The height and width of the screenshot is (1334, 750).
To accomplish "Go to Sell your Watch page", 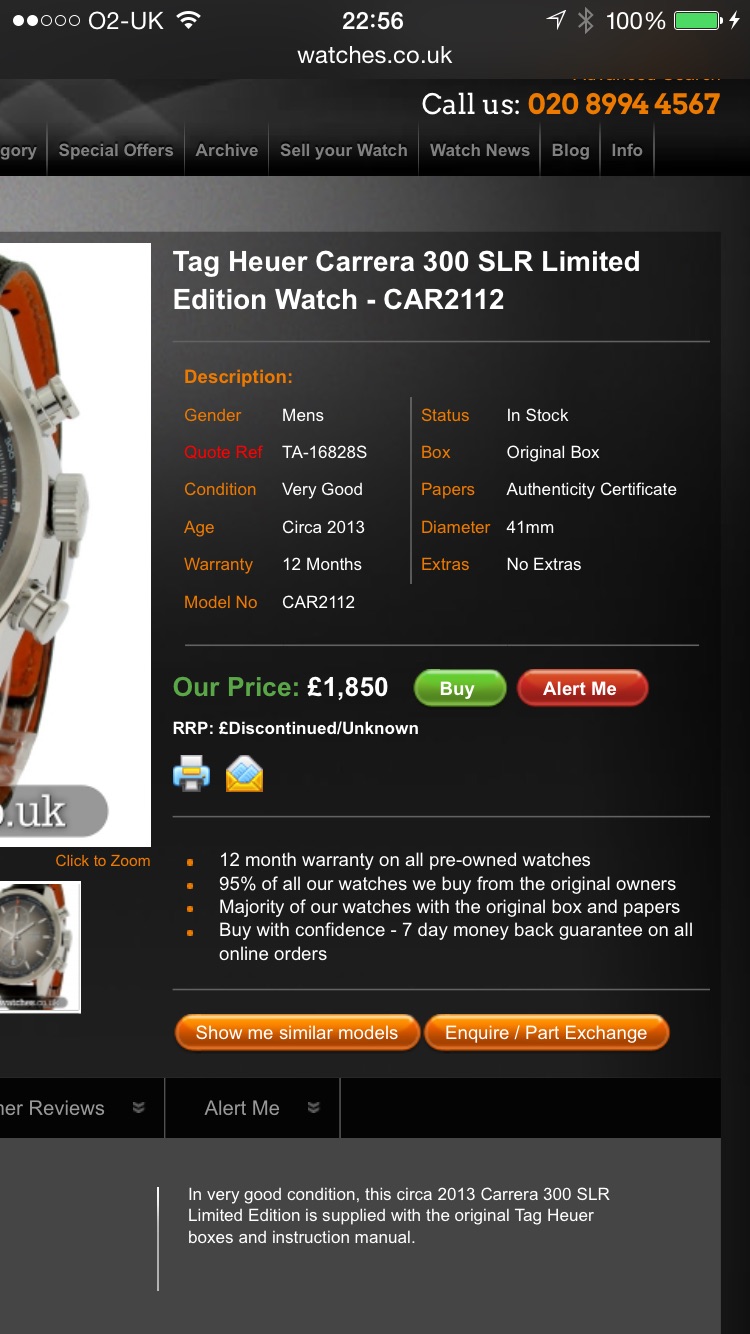I will [x=344, y=150].
